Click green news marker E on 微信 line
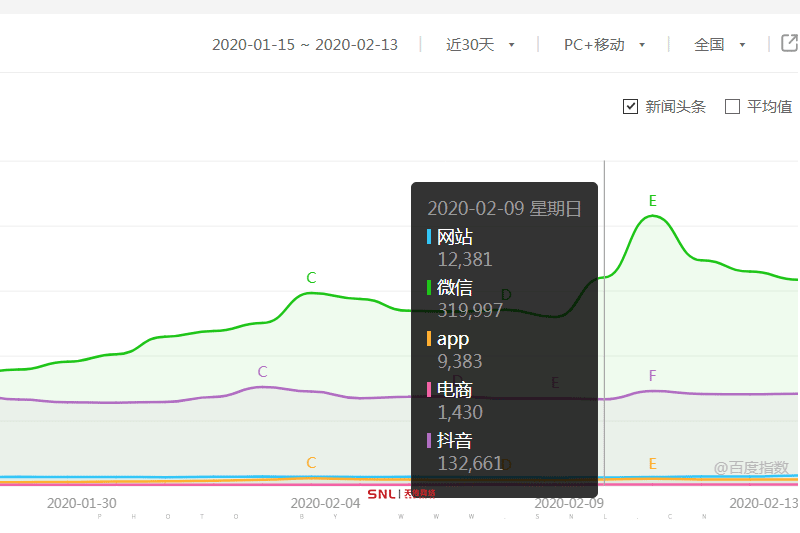The image size is (800, 533). pyautogui.click(x=653, y=201)
